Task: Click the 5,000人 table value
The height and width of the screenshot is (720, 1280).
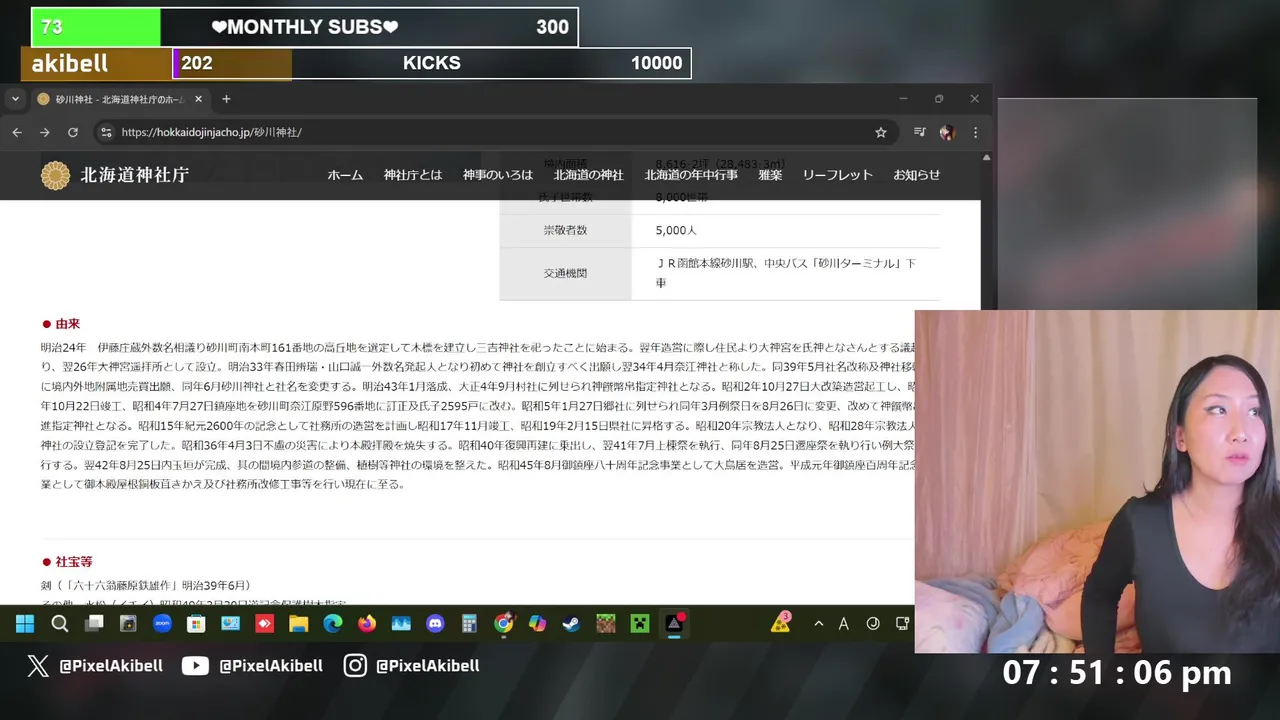Action: click(x=676, y=230)
